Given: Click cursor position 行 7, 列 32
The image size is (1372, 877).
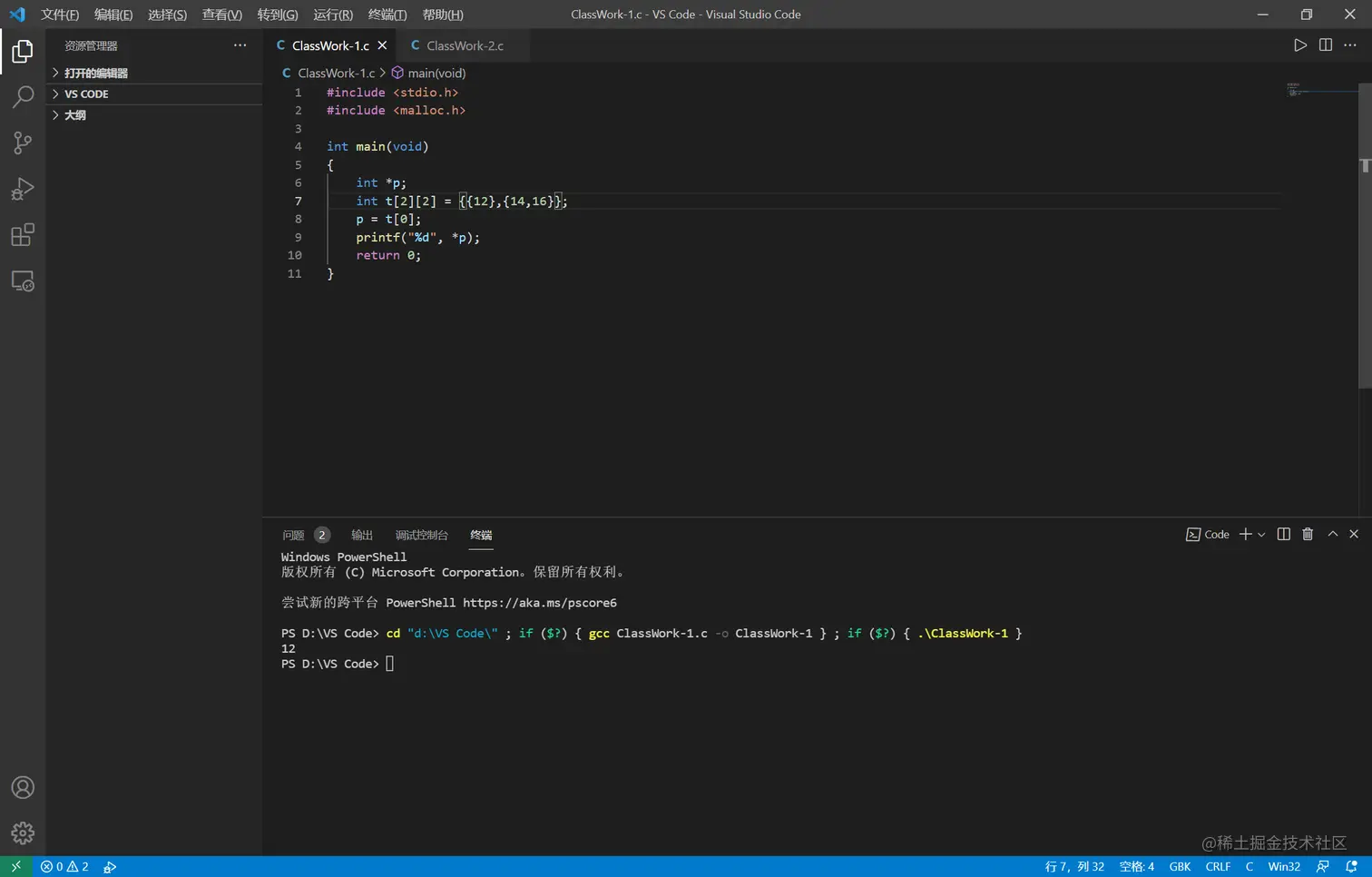Looking at the screenshot, I should pyautogui.click(x=1074, y=867).
